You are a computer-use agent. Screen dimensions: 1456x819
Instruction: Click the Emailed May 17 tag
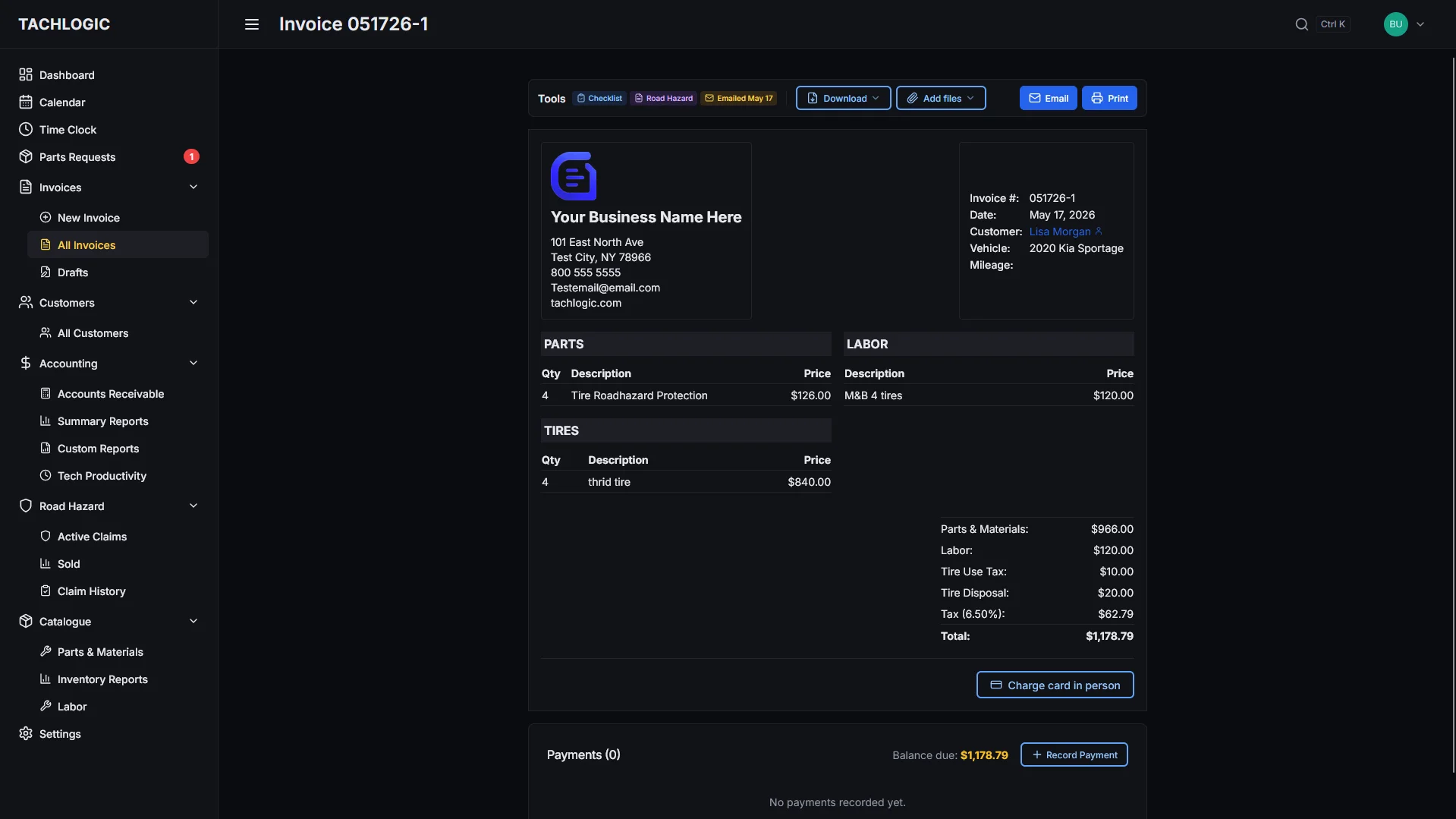pyautogui.click(x=738, y=98)
